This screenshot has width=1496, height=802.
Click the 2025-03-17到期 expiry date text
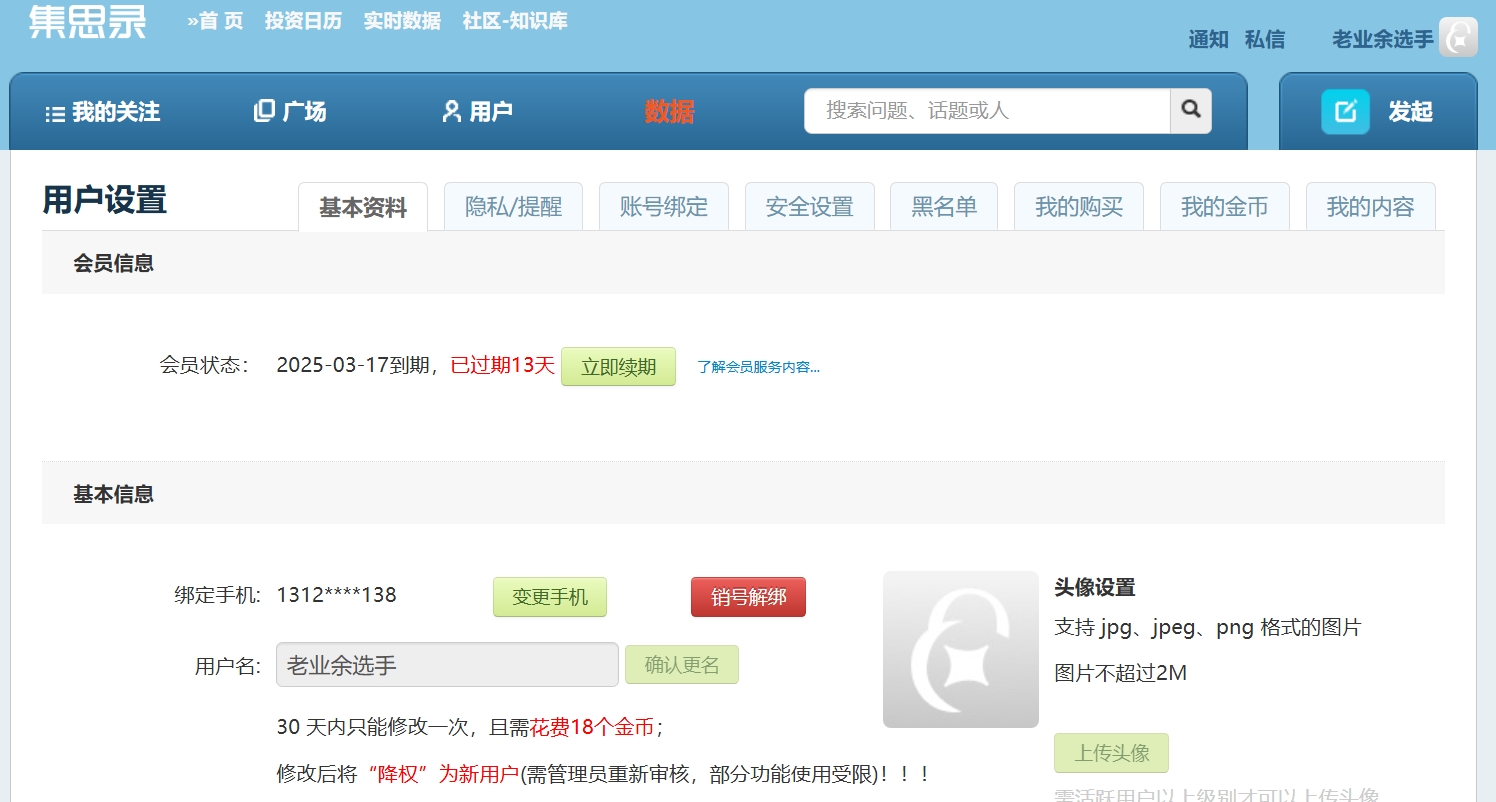[x=351, y=365]
